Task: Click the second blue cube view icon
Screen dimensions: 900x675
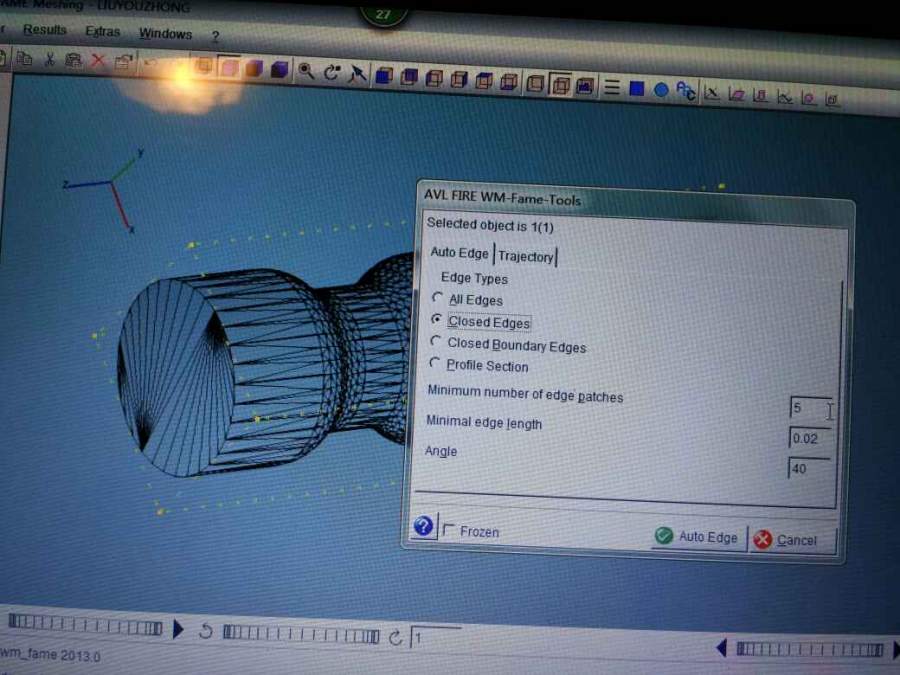Action: tap(409, 76)
